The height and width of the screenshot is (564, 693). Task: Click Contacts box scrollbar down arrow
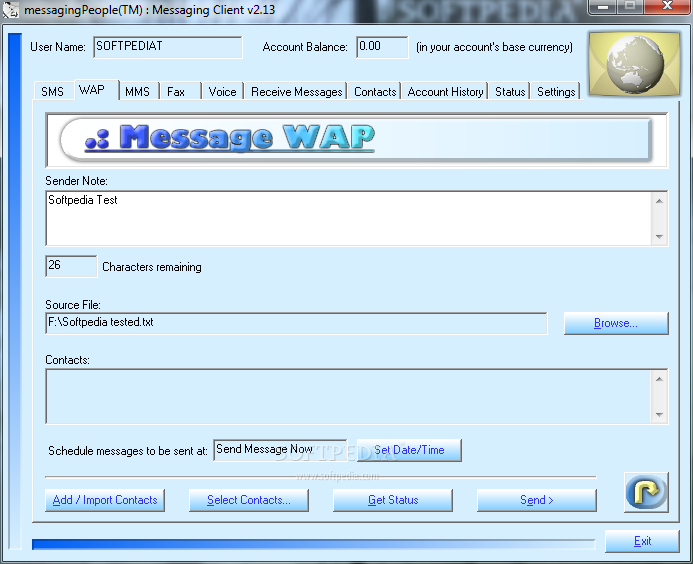tap(659, 415)
